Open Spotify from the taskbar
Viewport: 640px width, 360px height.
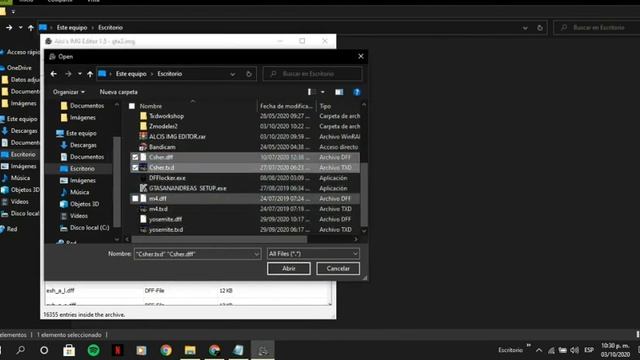pos(93,350)
